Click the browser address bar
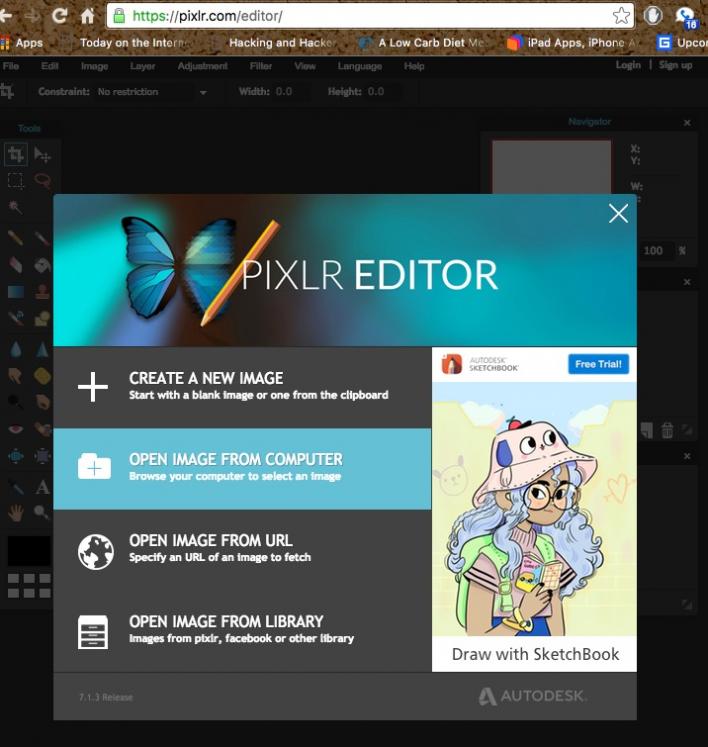Image resolution: width=708 pixels, height=747 pixels. (370, 16)
